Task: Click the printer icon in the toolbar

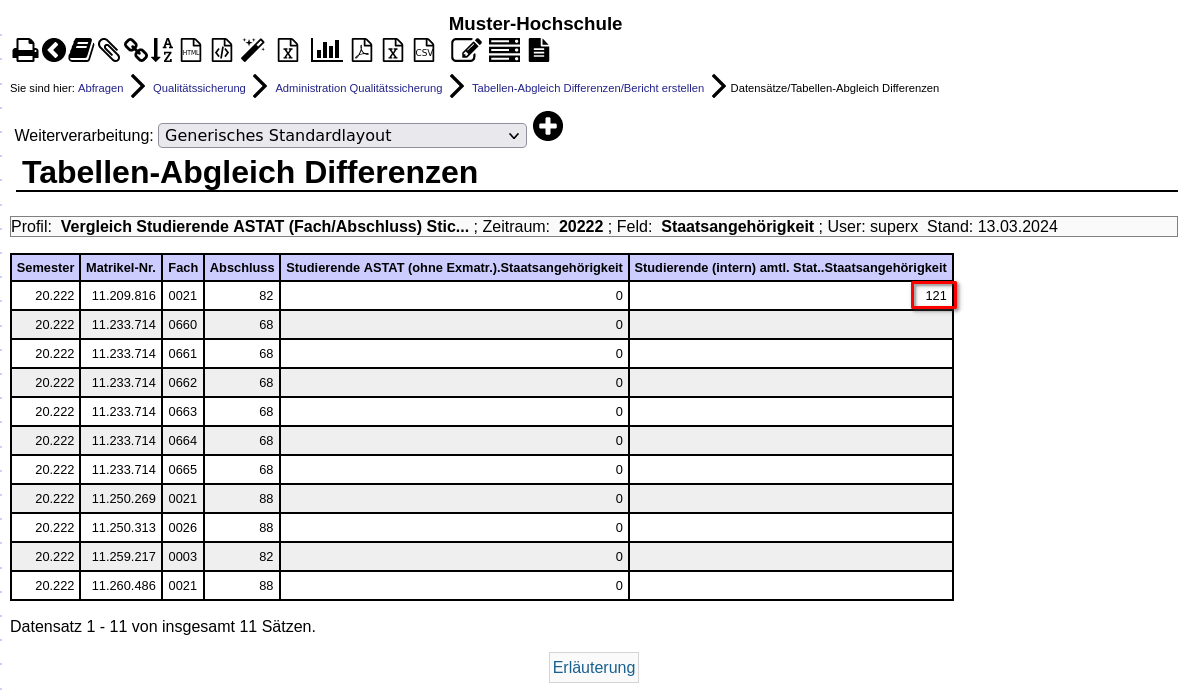Action: 25,50
